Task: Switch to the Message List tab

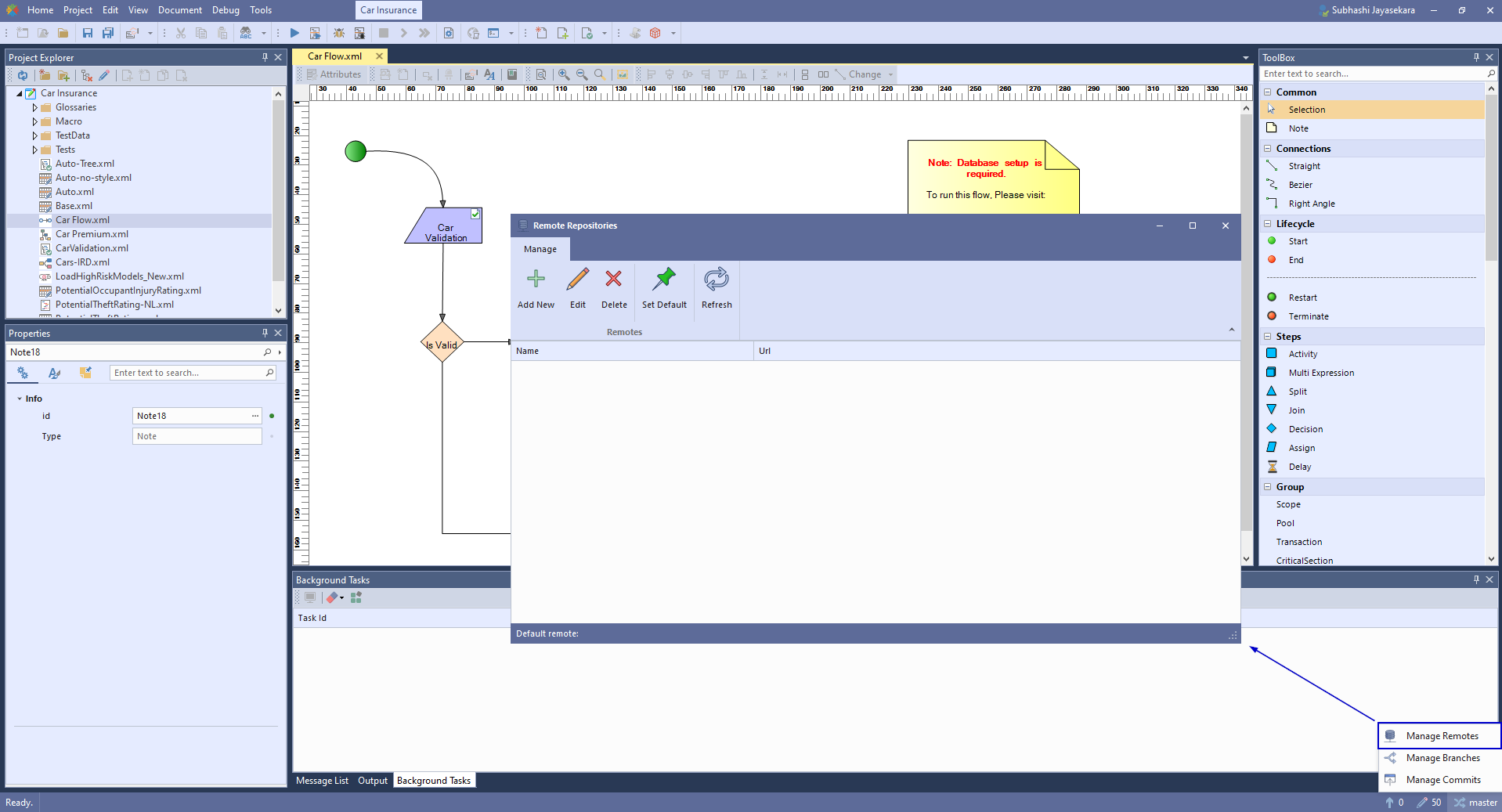Action: [x=322, y=781]
